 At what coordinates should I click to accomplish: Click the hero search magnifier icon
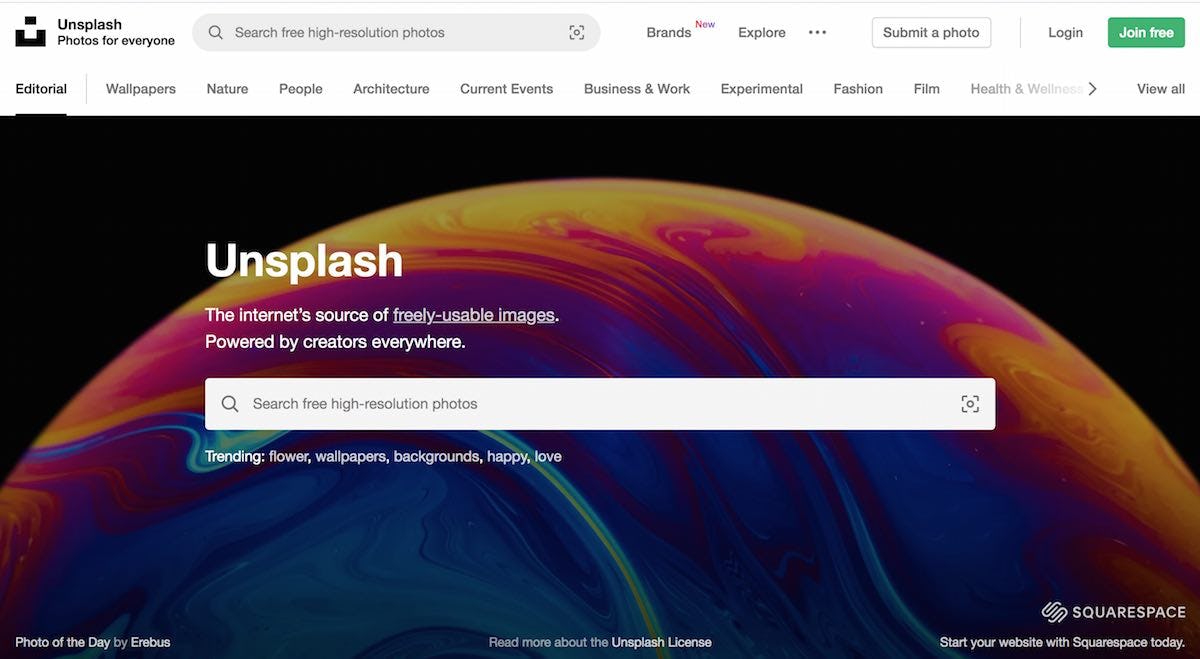pyautogui.click(x=230, y=404)
